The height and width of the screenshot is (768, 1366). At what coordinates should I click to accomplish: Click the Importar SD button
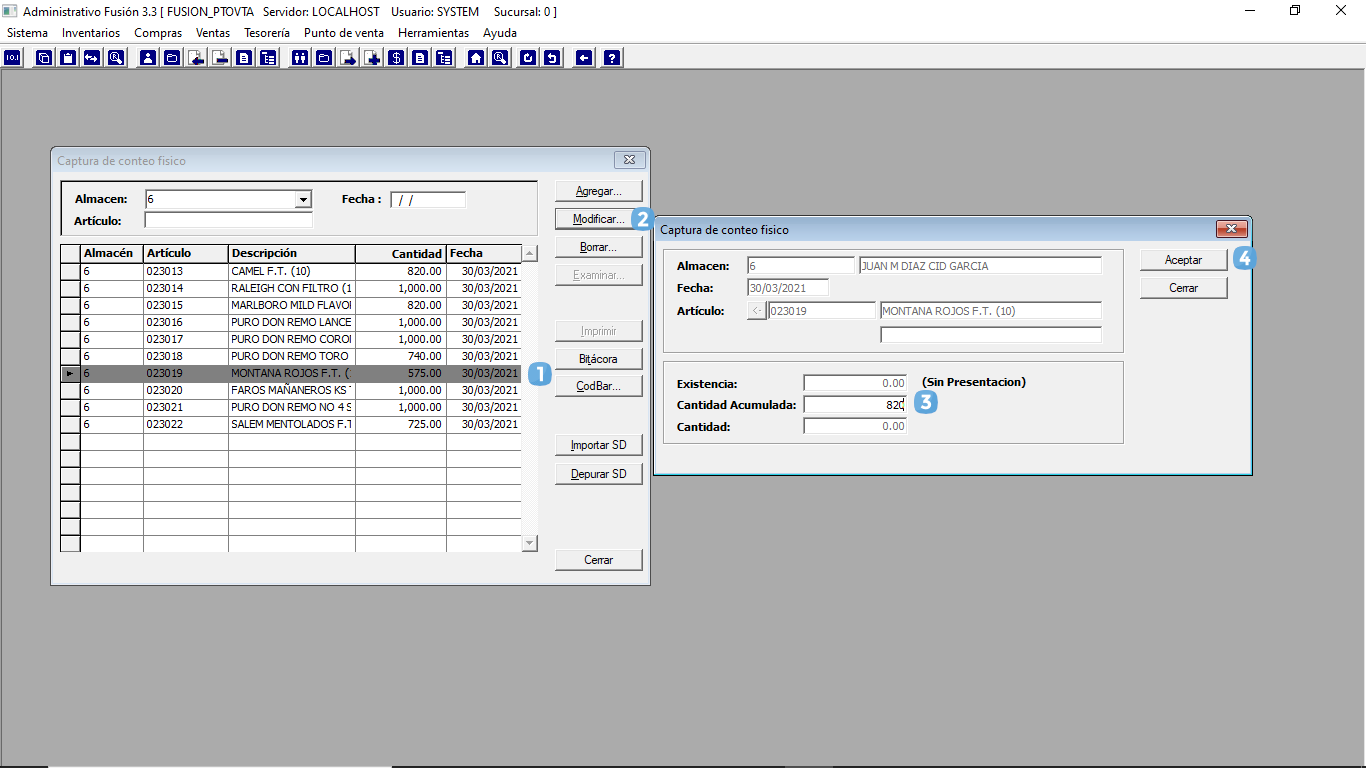coord(599,445)
